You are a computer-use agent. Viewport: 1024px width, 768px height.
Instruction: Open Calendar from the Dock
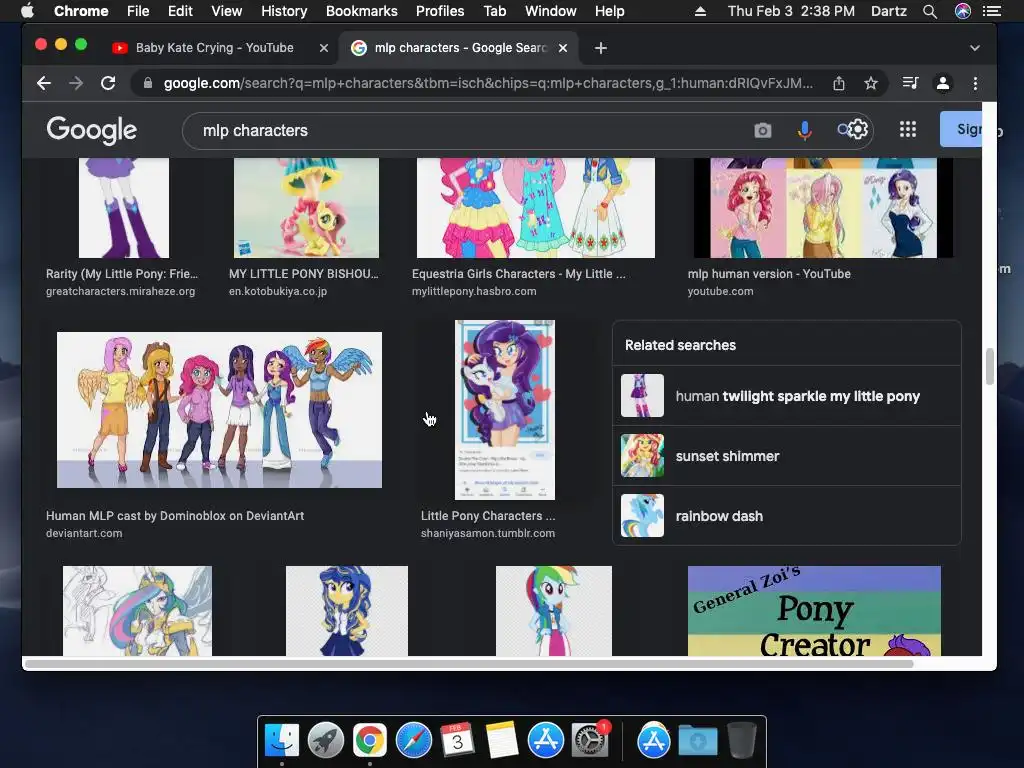click(x=458, y=741)
